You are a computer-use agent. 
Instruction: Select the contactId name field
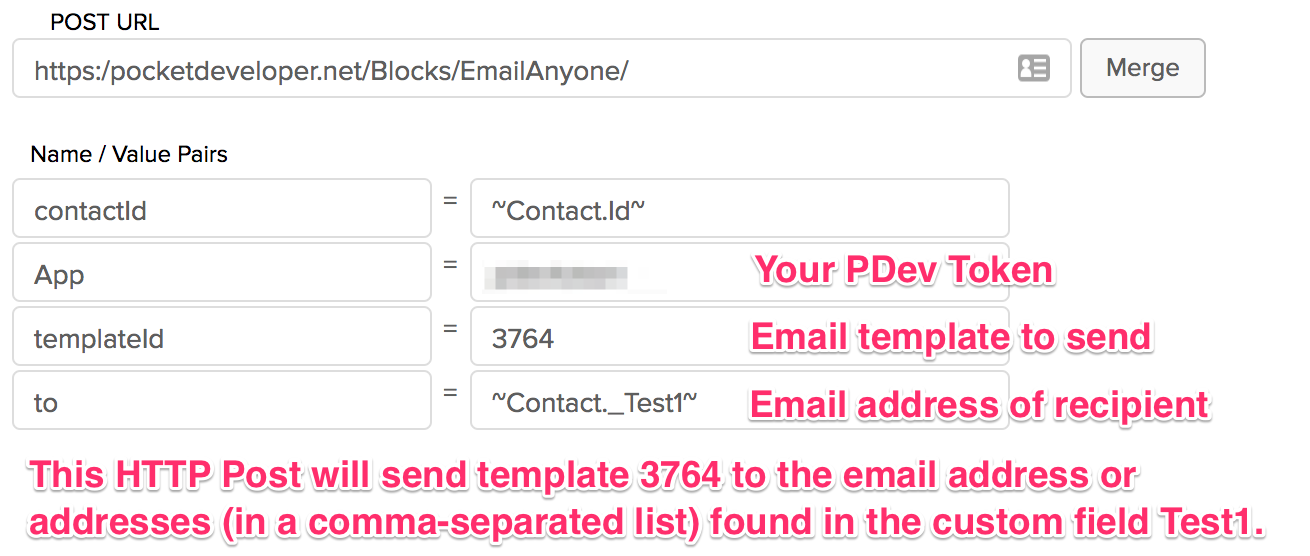pos(222,208)
